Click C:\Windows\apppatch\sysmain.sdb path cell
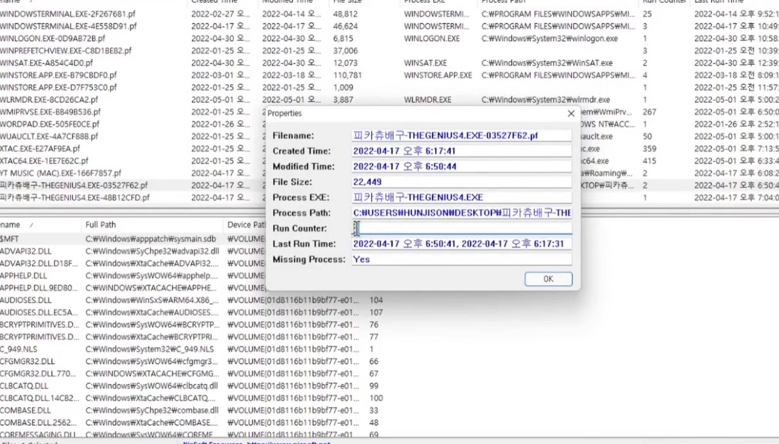 [x=151, y=239]
